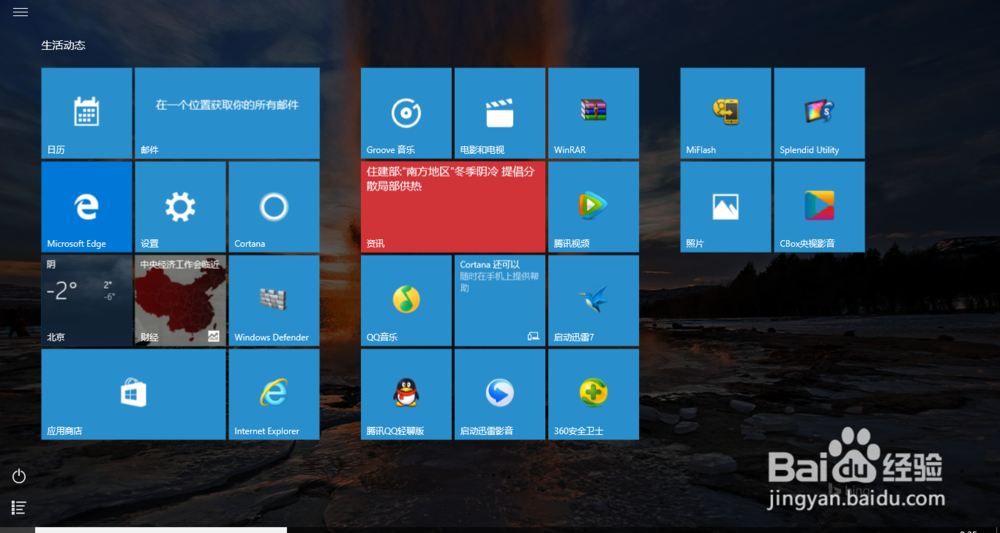Image resolution: width=1000 pixels, height=533 pixels.
Task: Click the power button icon
Action: pos(19,476)
